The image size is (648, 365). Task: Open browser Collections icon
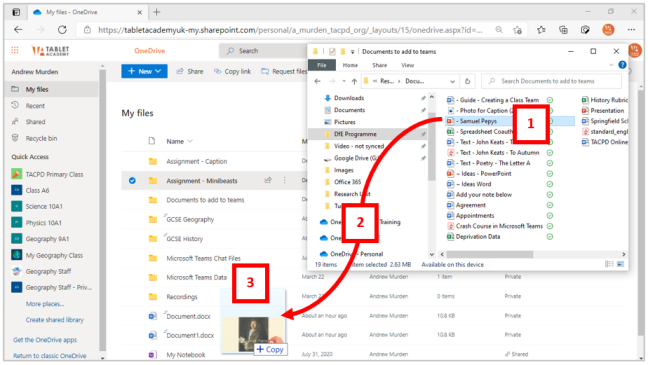point(563,30)
